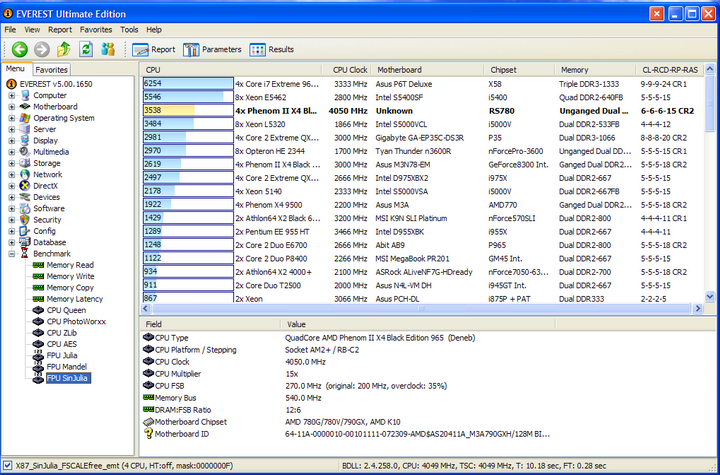
Task: Click the CPU Queen benchmark icon
Action: [39, 311]
